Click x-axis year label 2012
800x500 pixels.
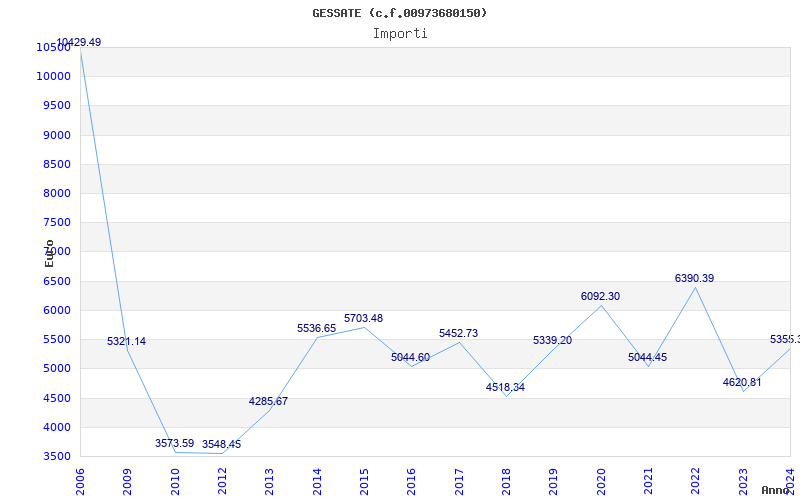pos(222,482)
